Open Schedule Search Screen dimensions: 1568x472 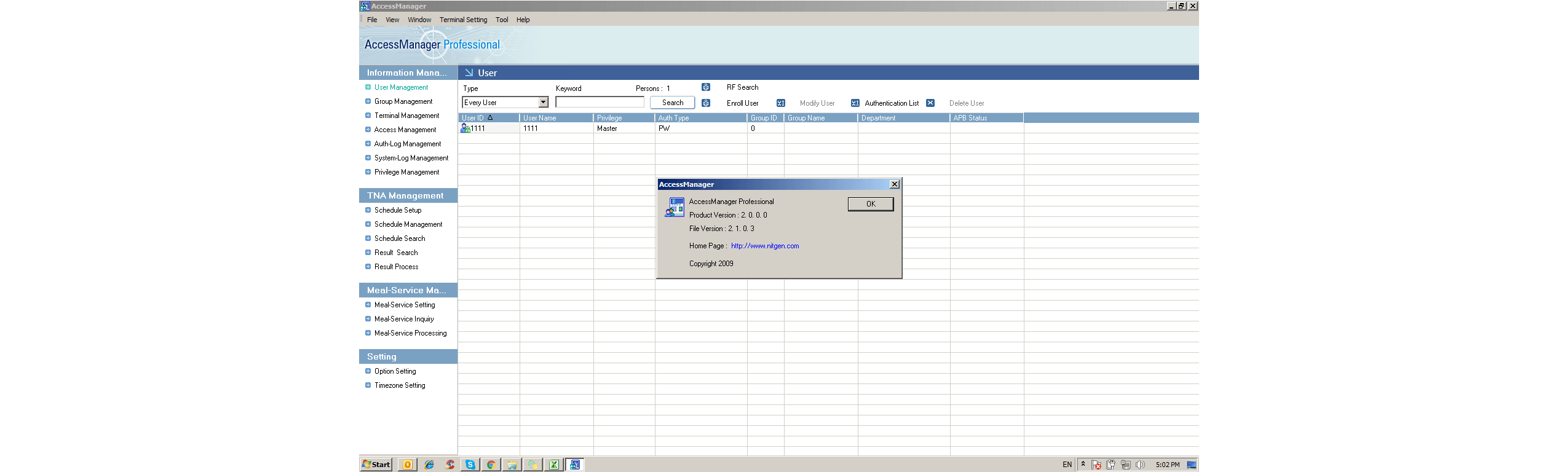[x=400, y=238]
